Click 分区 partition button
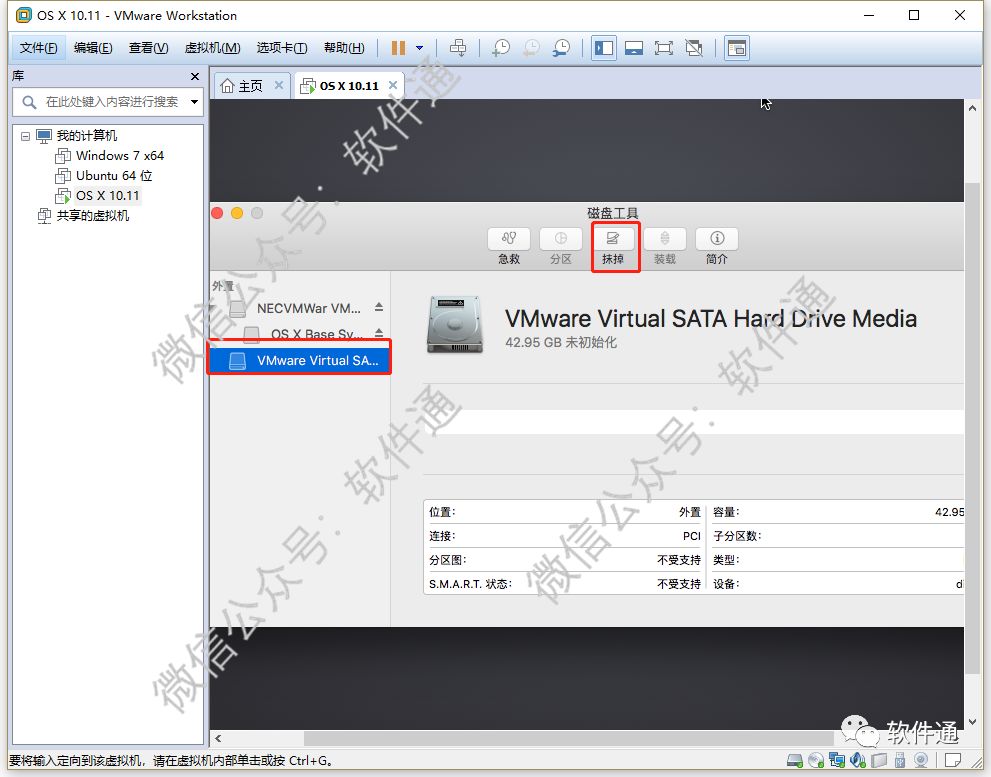This screenshot has height=777, width=991. point(561,246)
